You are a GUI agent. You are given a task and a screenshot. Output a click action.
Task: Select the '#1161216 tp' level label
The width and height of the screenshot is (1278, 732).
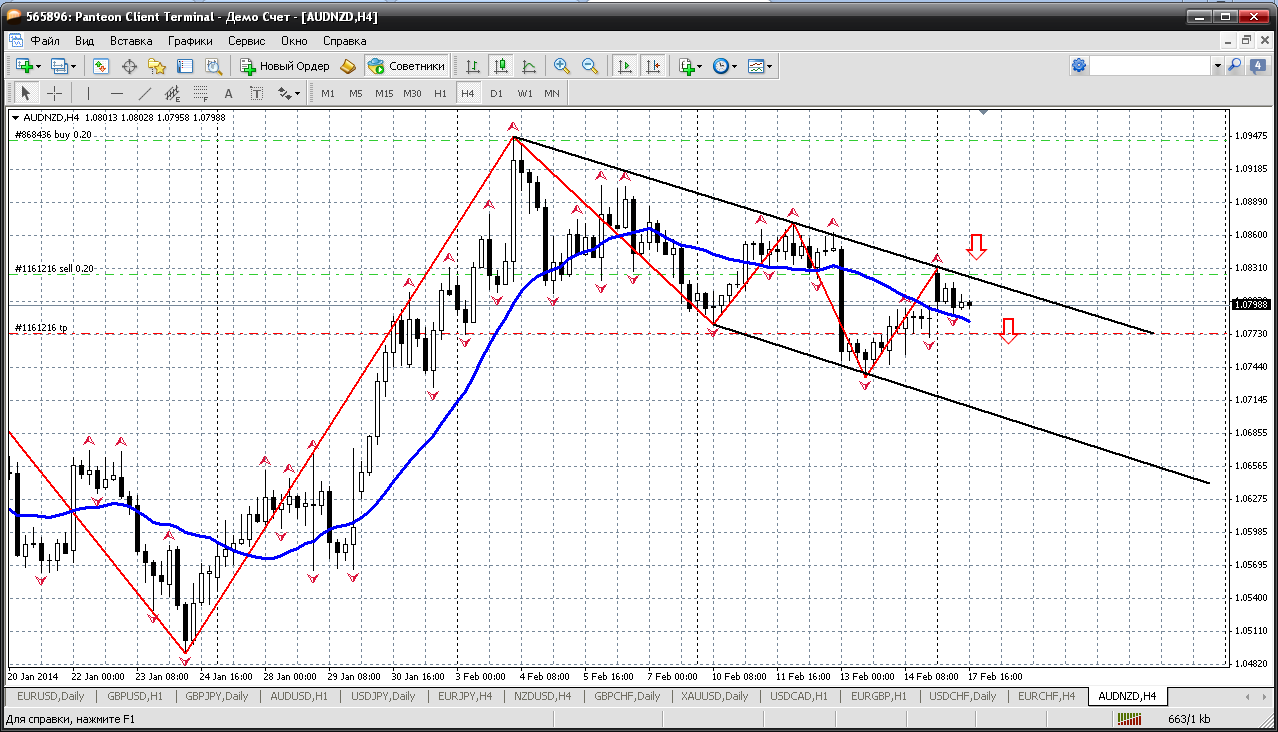tap(41, 328)
